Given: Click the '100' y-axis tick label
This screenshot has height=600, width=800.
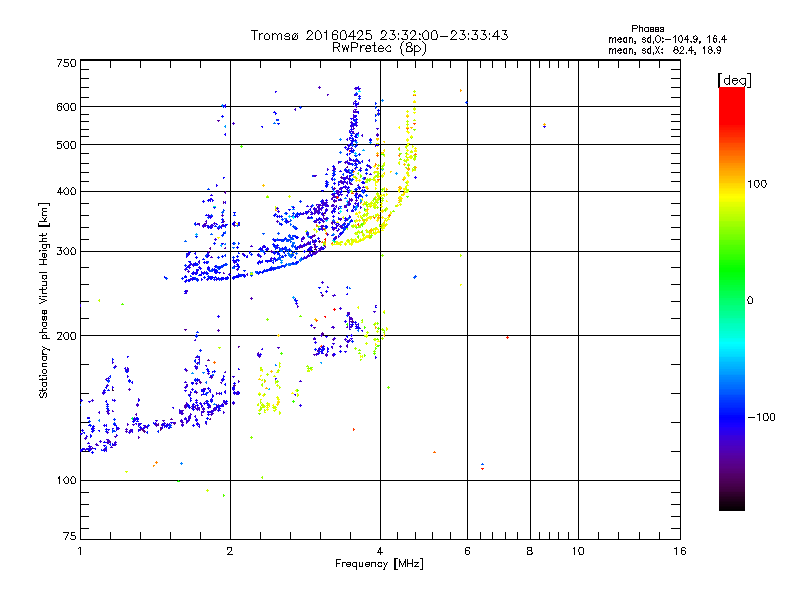Looking at the screenshot, I should (66, 480).
